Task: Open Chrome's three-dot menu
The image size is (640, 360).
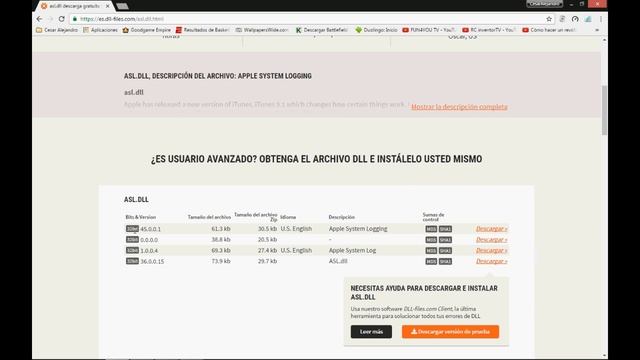Action: (601, 19)
